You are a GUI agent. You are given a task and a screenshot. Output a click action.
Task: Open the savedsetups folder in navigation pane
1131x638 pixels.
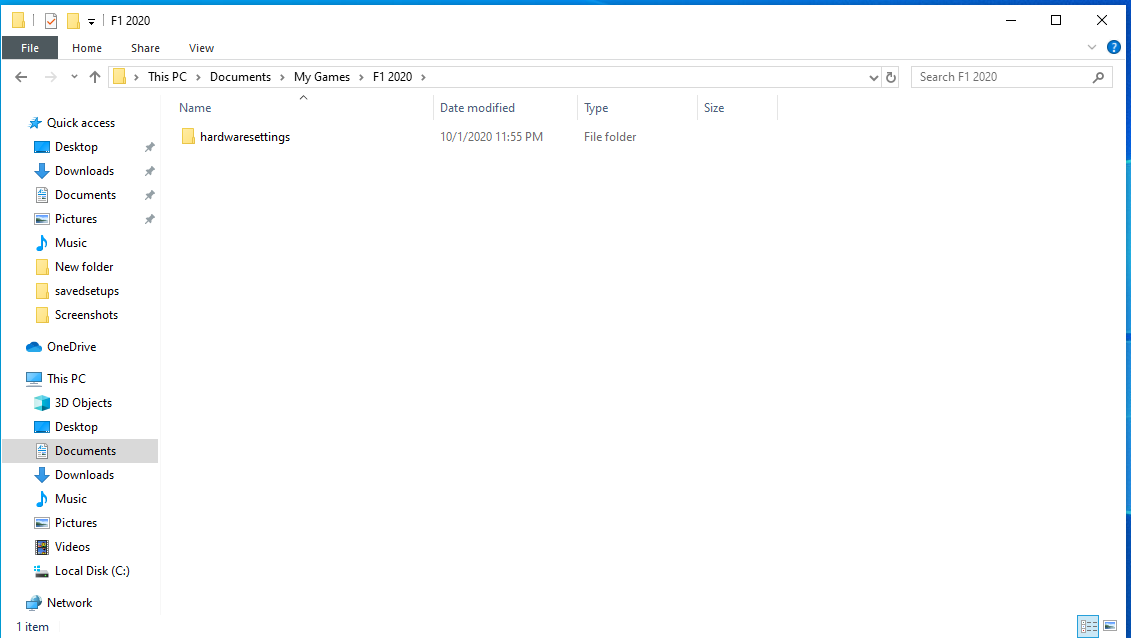tap(87, 291)
